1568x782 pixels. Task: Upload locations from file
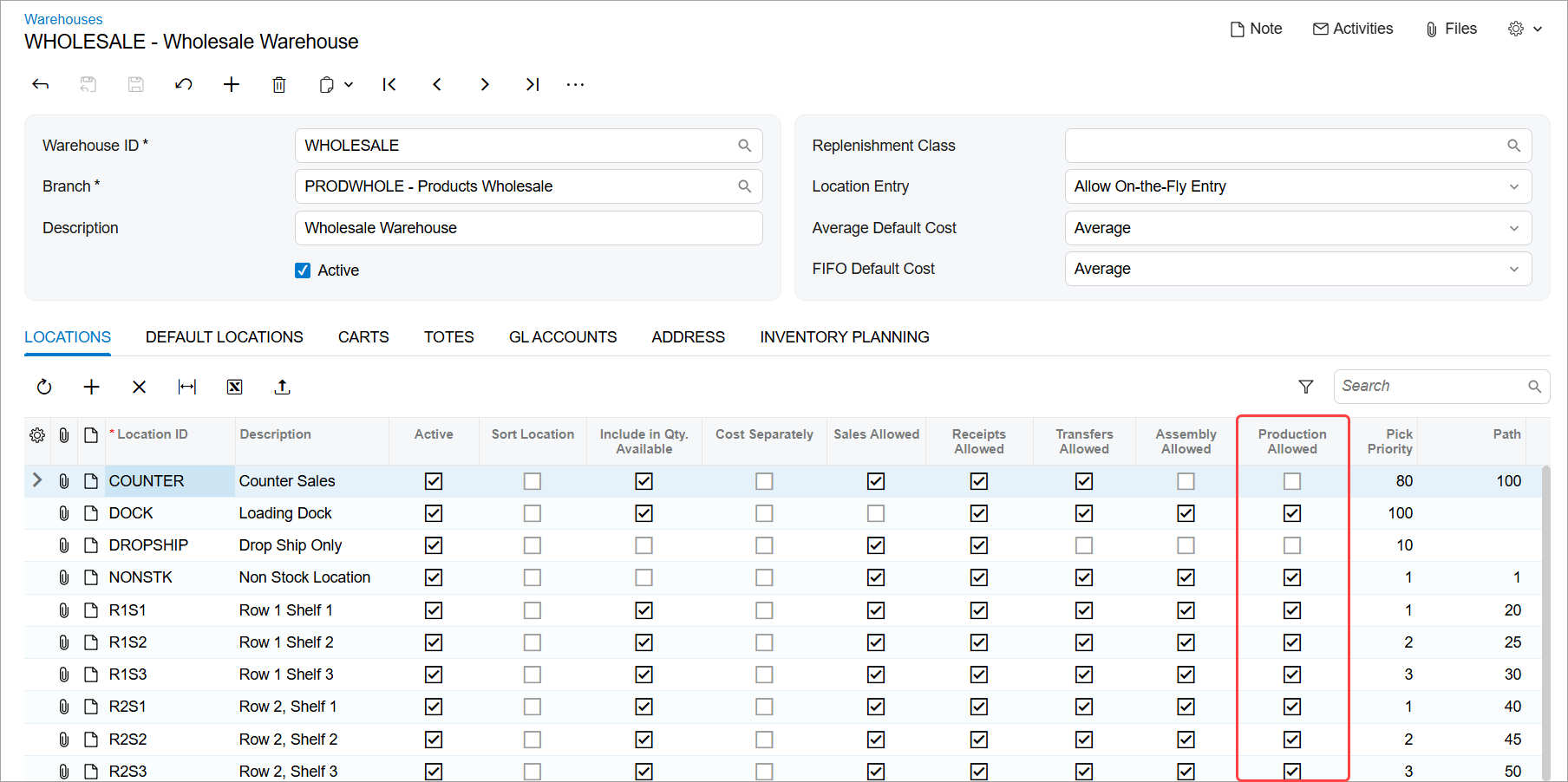click(282, 387)
